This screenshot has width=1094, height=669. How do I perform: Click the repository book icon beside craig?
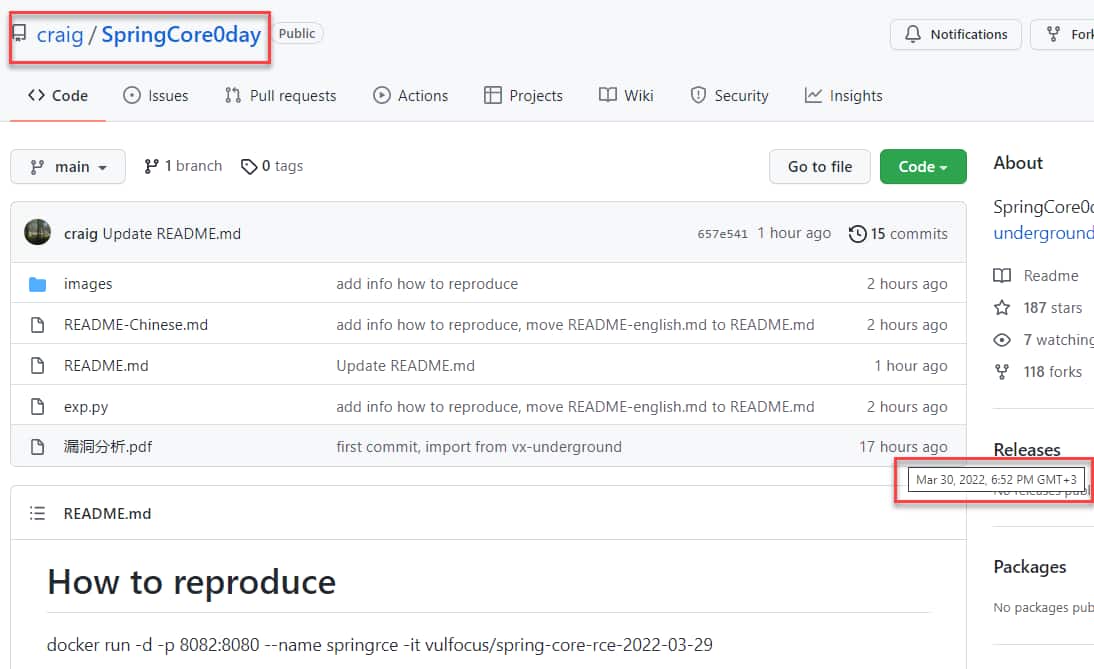pos(19,34)
